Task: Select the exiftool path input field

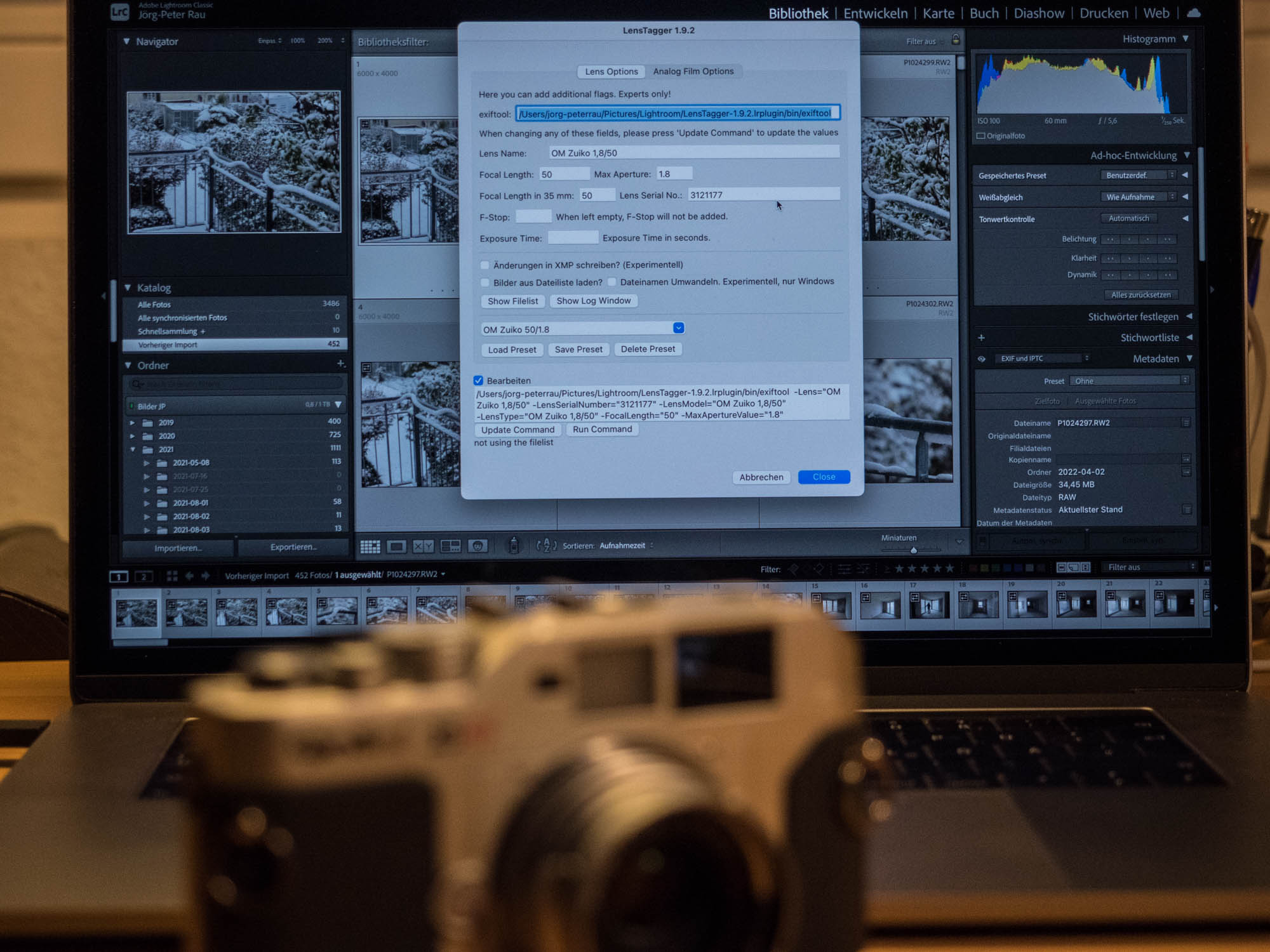Action: pyautogui.click(x=679, y=113)
